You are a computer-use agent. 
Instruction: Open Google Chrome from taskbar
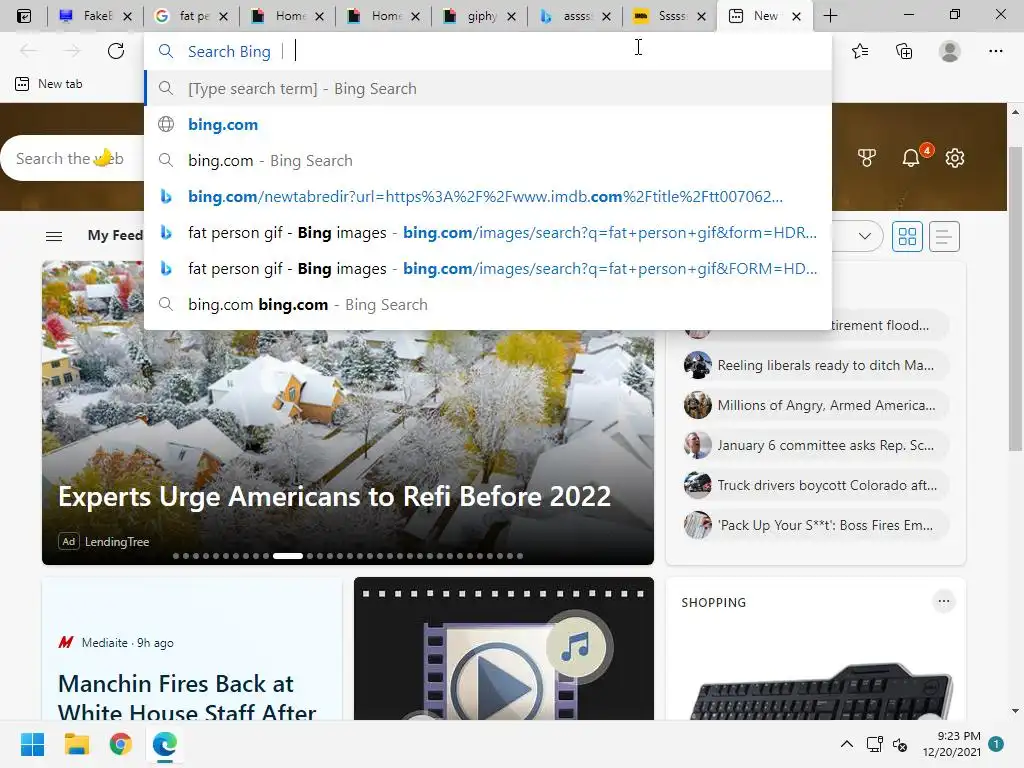tap(120, 744)
